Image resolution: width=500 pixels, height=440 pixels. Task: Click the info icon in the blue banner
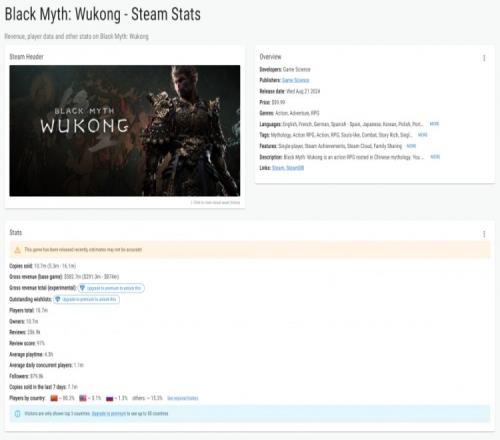coord(17,414)
